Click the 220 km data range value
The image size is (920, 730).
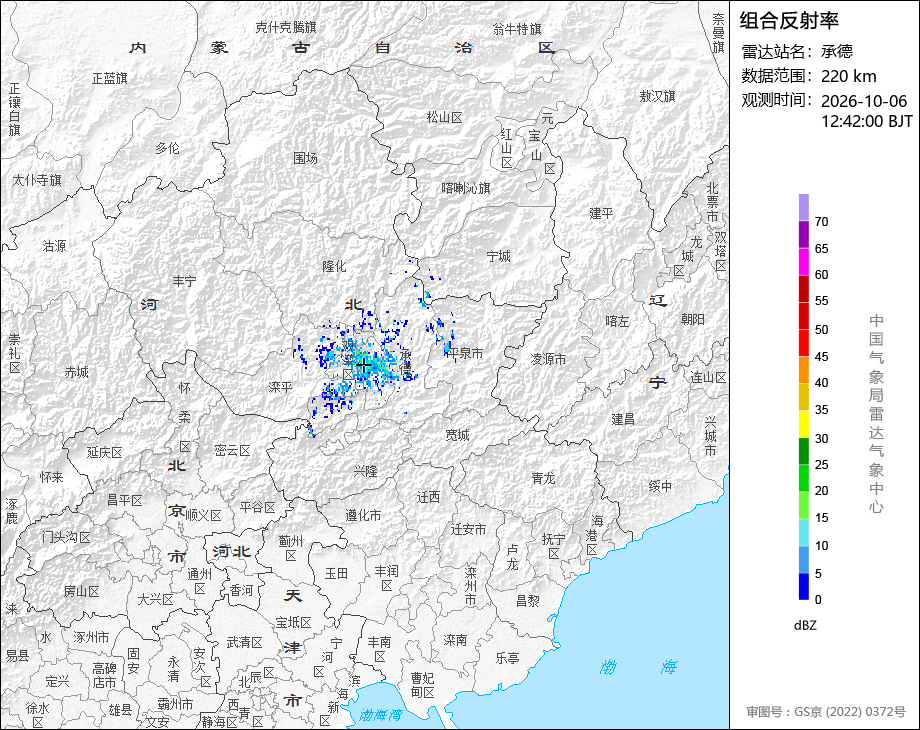pyautogui.click(x=848, y=76)
